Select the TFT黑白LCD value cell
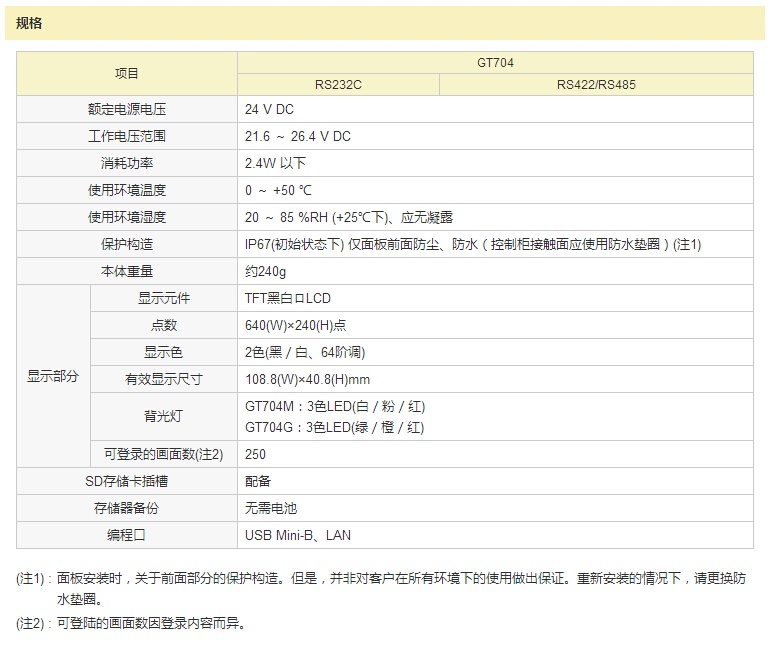 pyautogui.click(x=288, y=298)
